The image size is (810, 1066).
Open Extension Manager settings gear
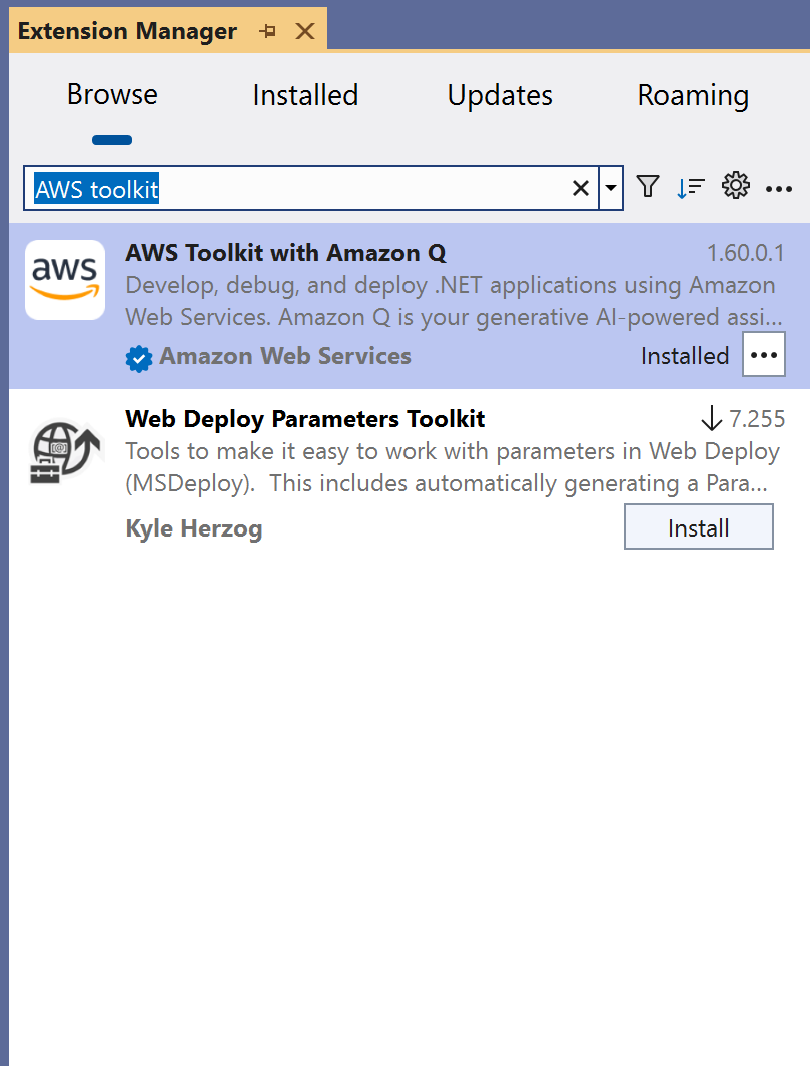pos(736,186)
